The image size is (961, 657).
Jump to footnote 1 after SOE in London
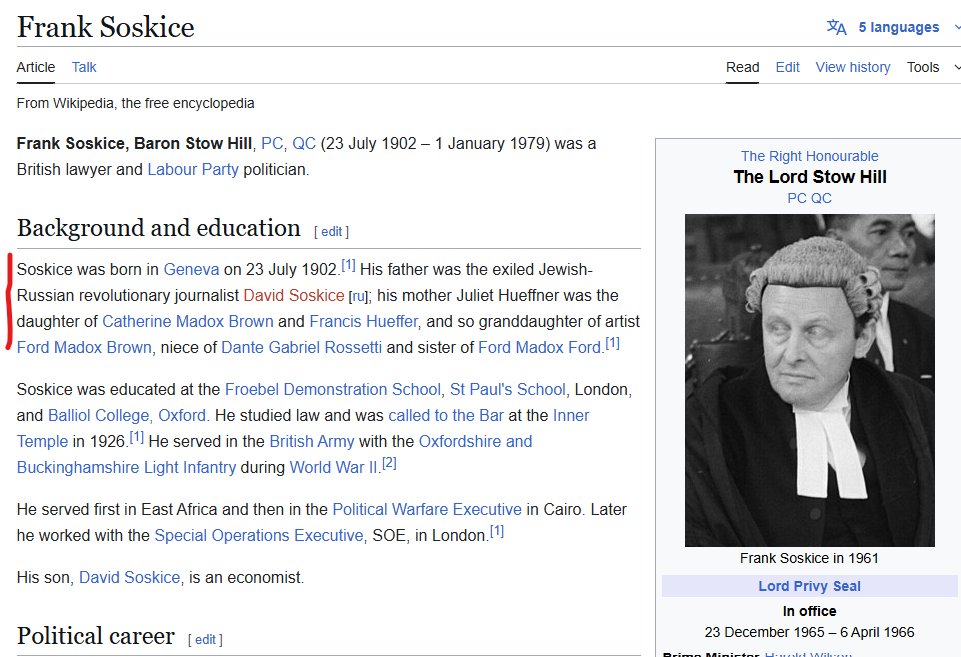point(496,531)
